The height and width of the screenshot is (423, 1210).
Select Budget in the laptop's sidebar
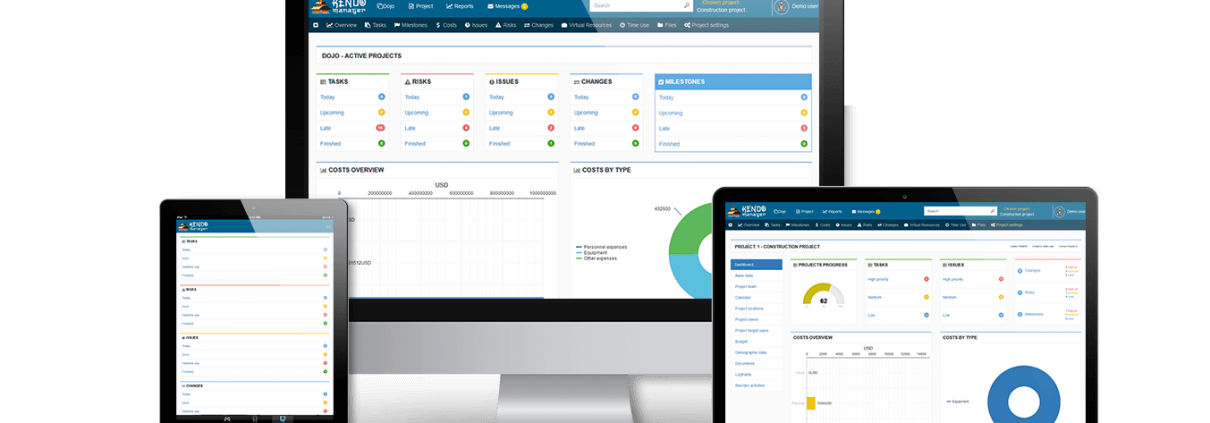(741, 341)
